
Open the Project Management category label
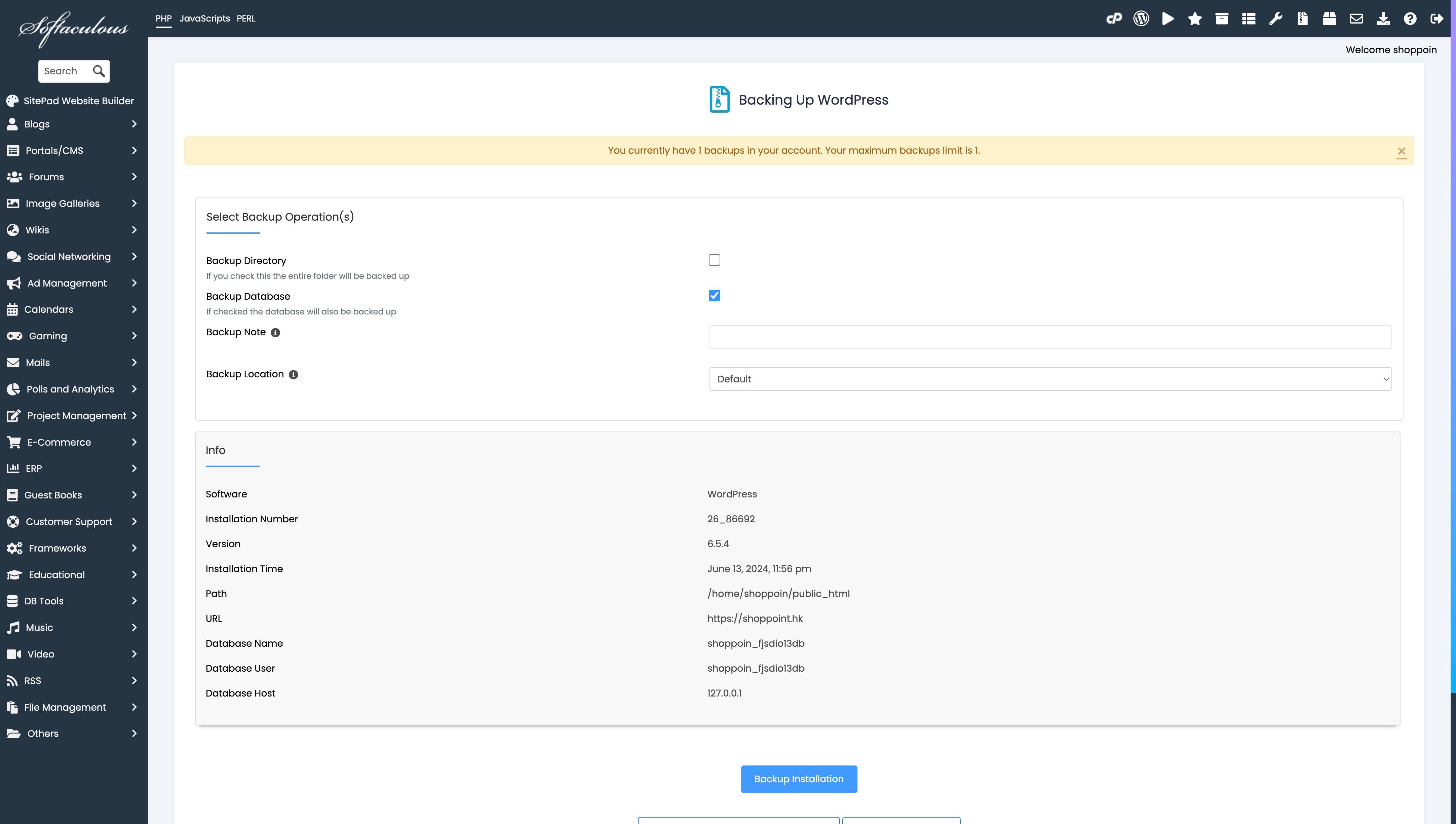coord(77,416)
